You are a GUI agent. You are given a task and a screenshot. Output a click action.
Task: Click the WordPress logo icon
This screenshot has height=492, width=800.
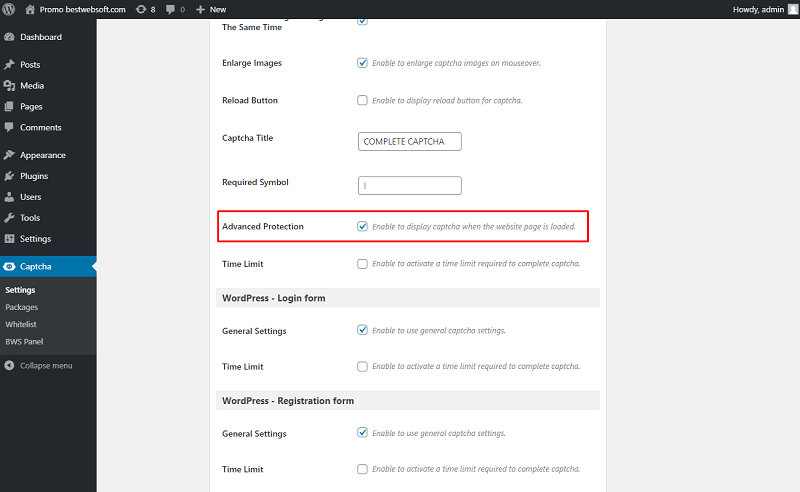pyautogui.click(x=9, y=9)
